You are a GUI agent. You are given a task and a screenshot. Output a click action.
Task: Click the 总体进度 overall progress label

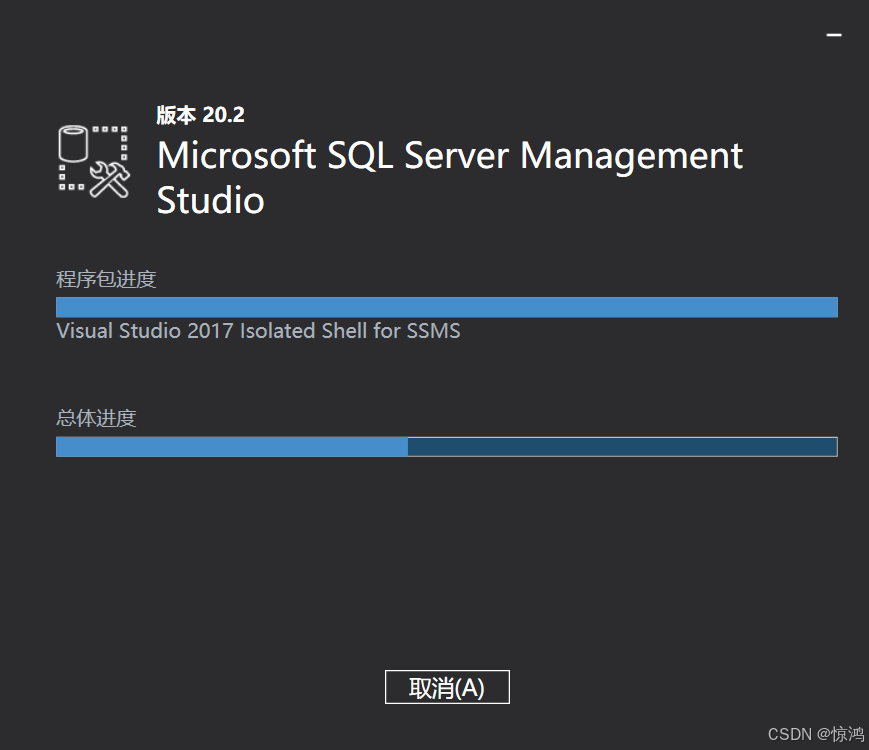94,418
